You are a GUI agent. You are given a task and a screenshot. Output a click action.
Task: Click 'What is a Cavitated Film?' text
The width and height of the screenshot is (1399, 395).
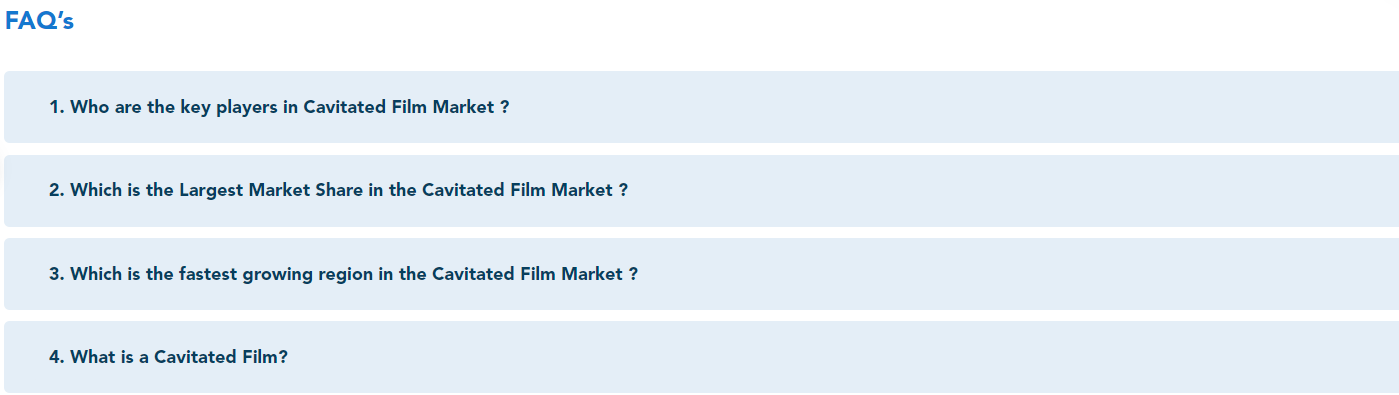pyautogui.click(x=179, y=357)
